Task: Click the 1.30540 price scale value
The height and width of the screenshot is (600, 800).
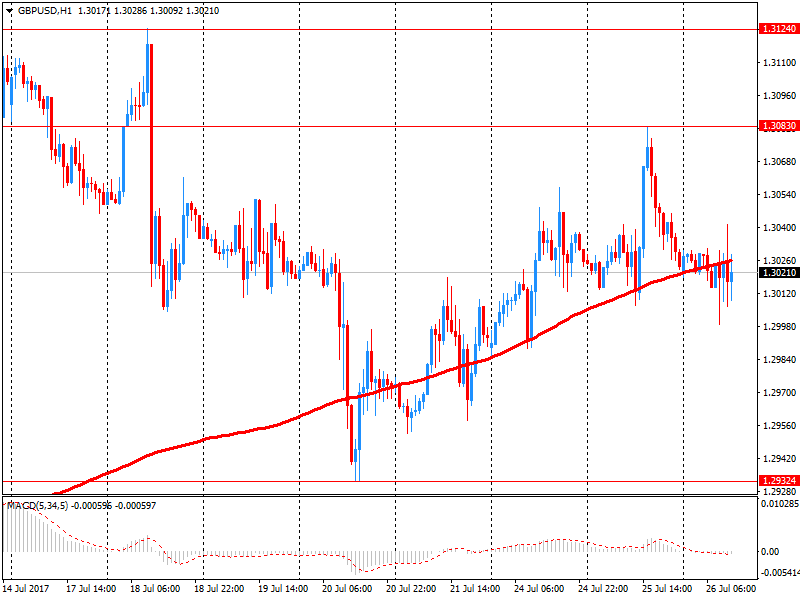Action: 780,195
